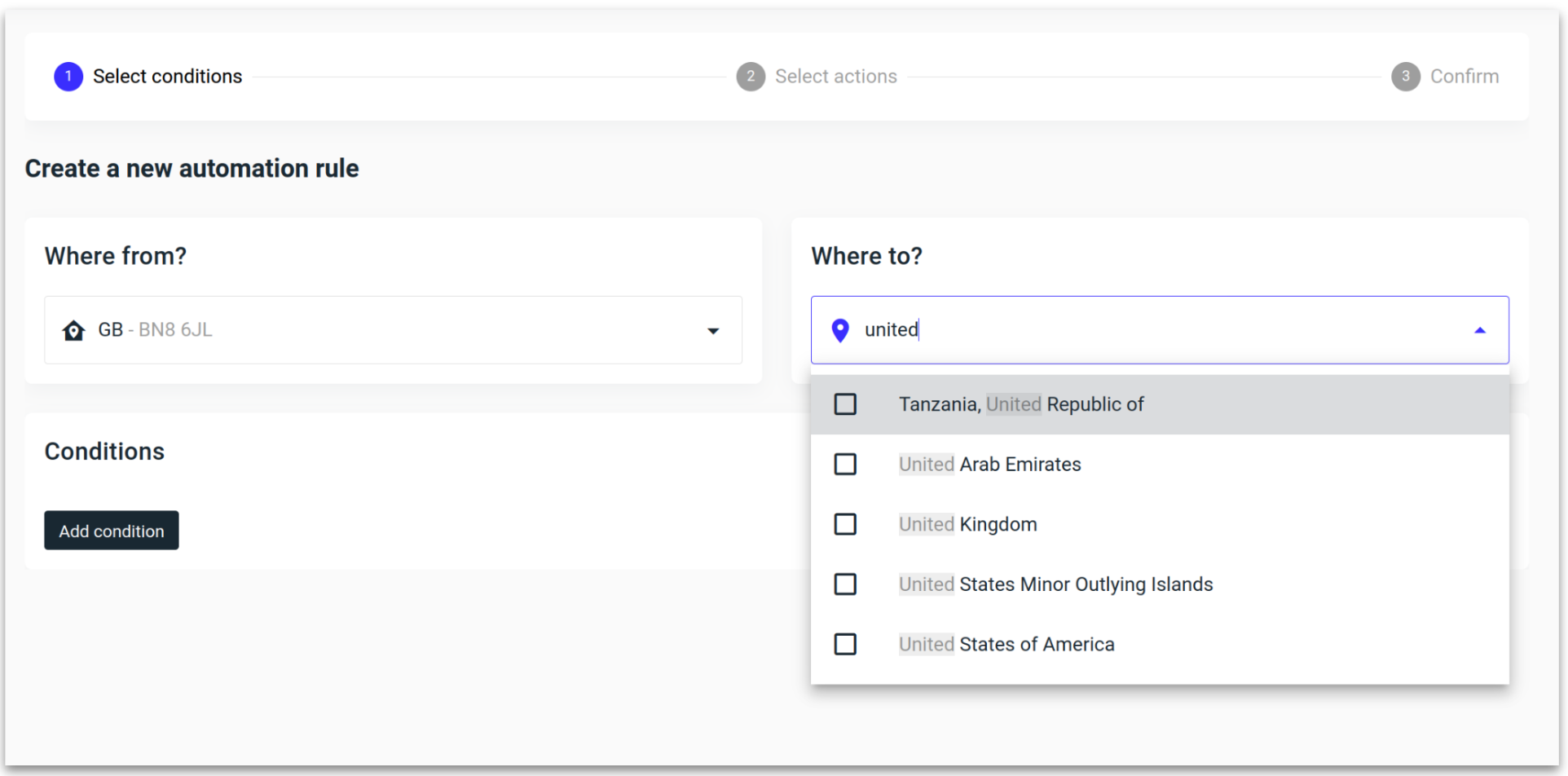Choose 'United Arab Emirates' option text
The width and height of the screenshot is (1568, 776).
coord(990,465)
